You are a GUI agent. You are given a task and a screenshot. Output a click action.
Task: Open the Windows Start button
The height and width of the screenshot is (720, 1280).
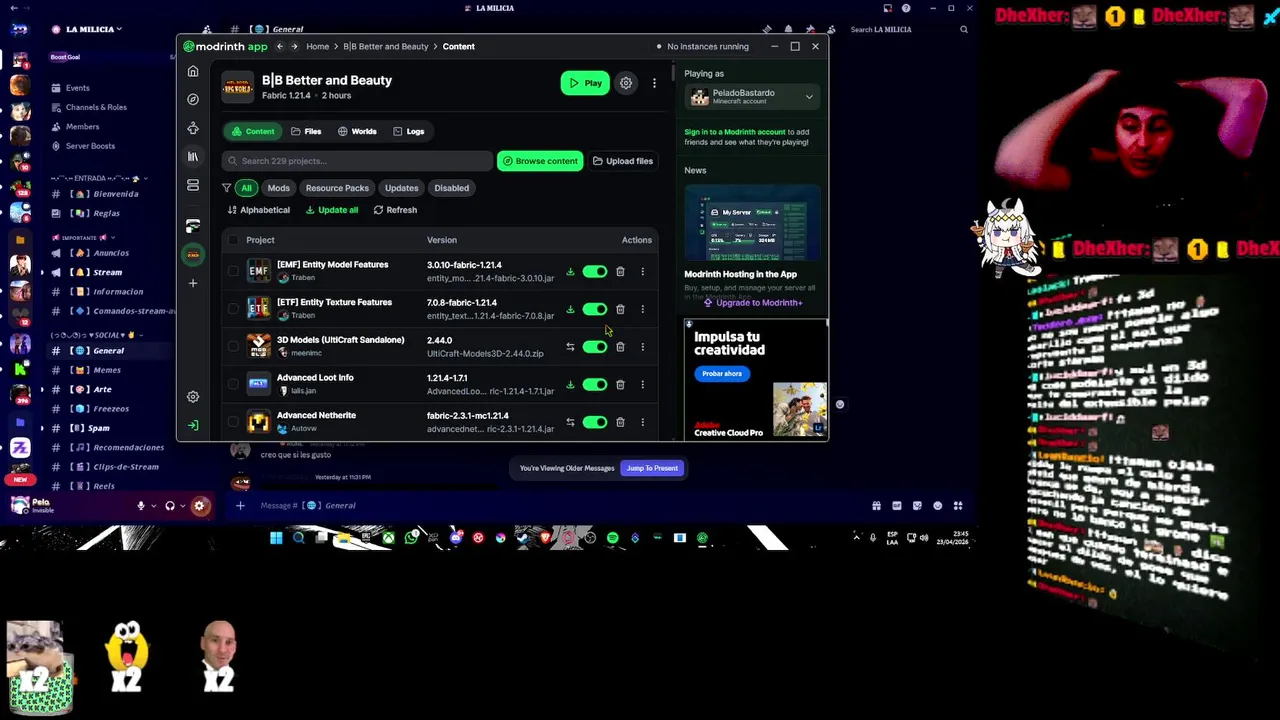click(x=276, y=538)
